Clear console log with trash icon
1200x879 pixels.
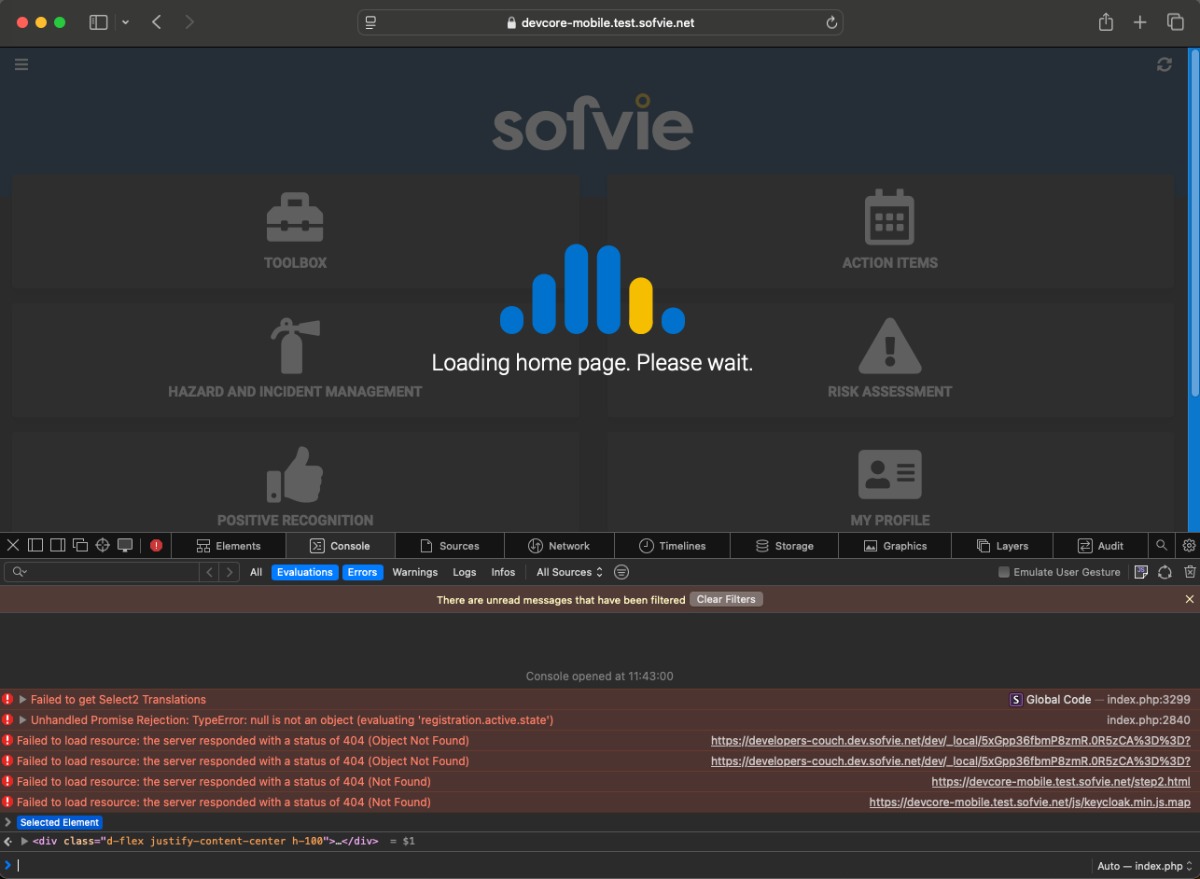click(x=1190, y=572)
